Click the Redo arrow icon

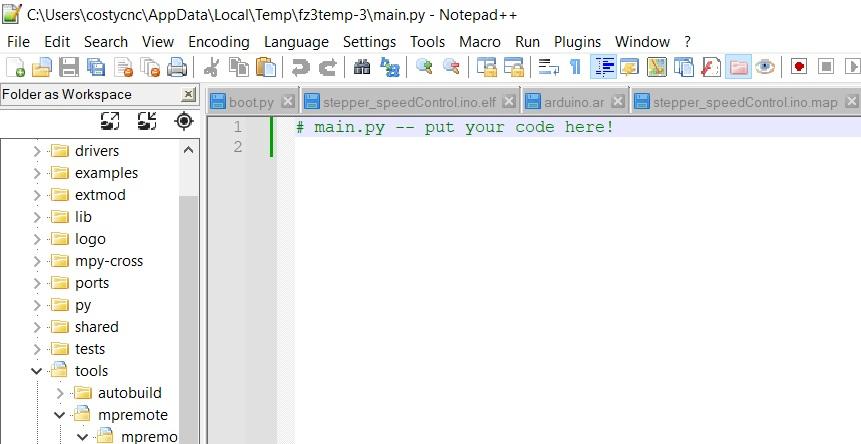pyautogui.click(x=327, y=67)
